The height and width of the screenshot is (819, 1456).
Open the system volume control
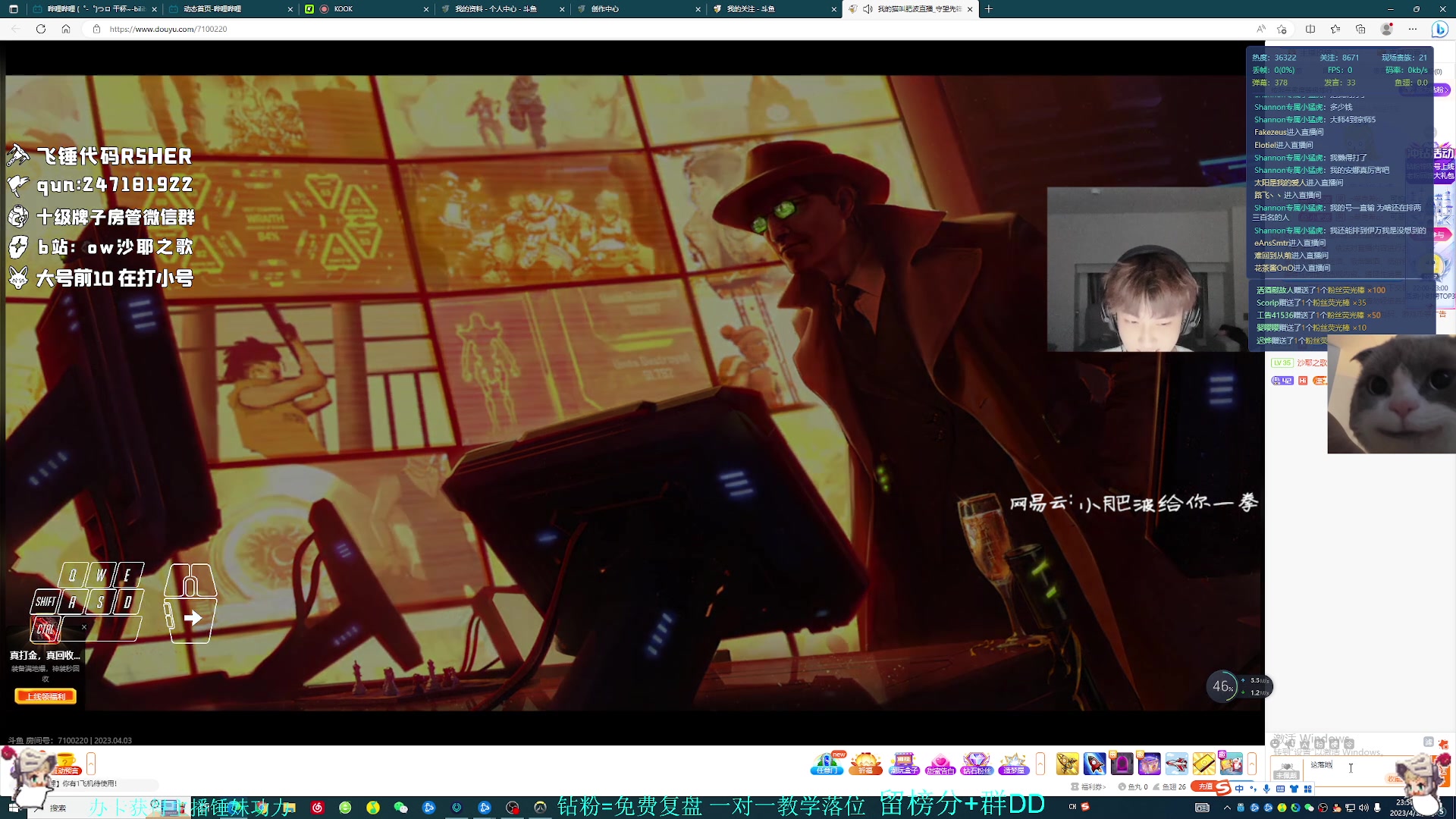[1363, 808]
